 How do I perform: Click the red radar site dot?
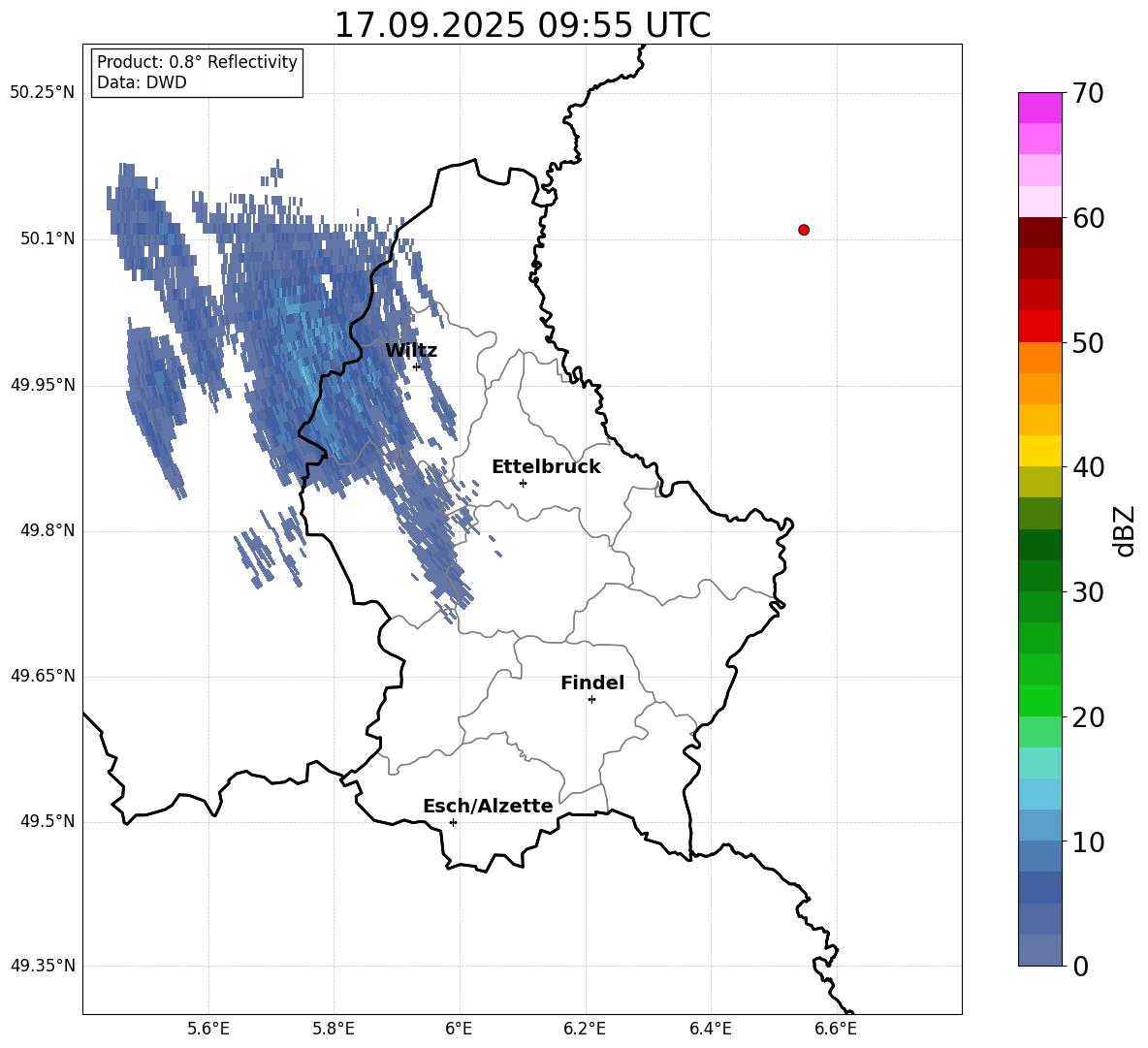[x=804, y=230]
